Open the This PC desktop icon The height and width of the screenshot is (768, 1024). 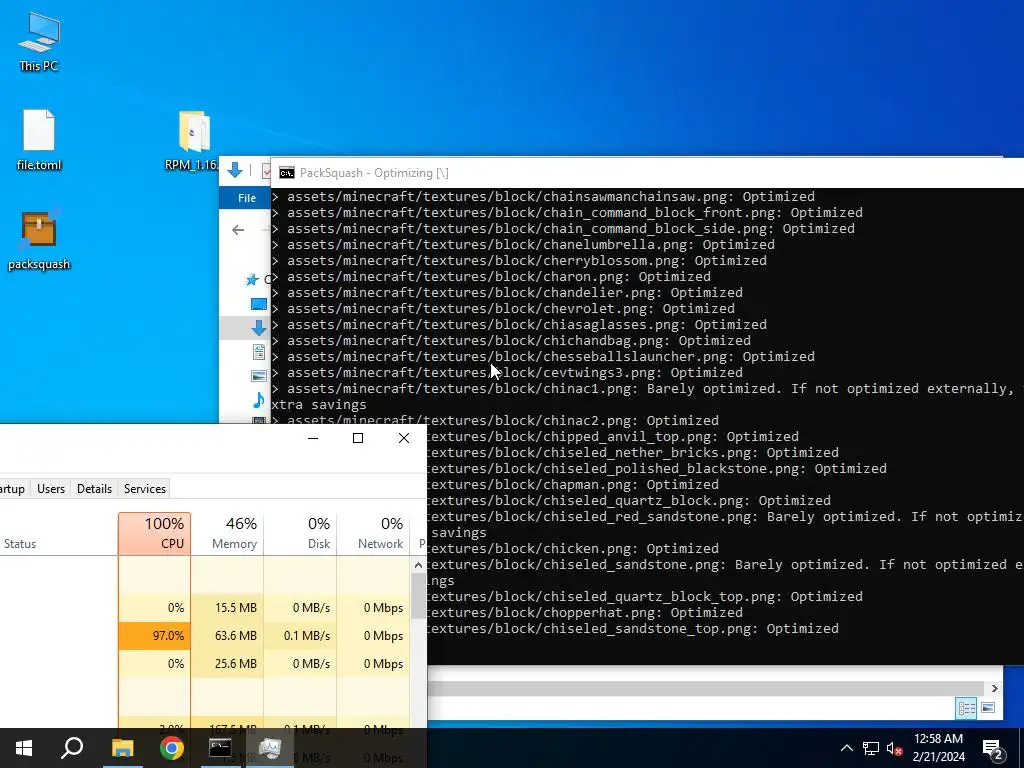[39, 40]
